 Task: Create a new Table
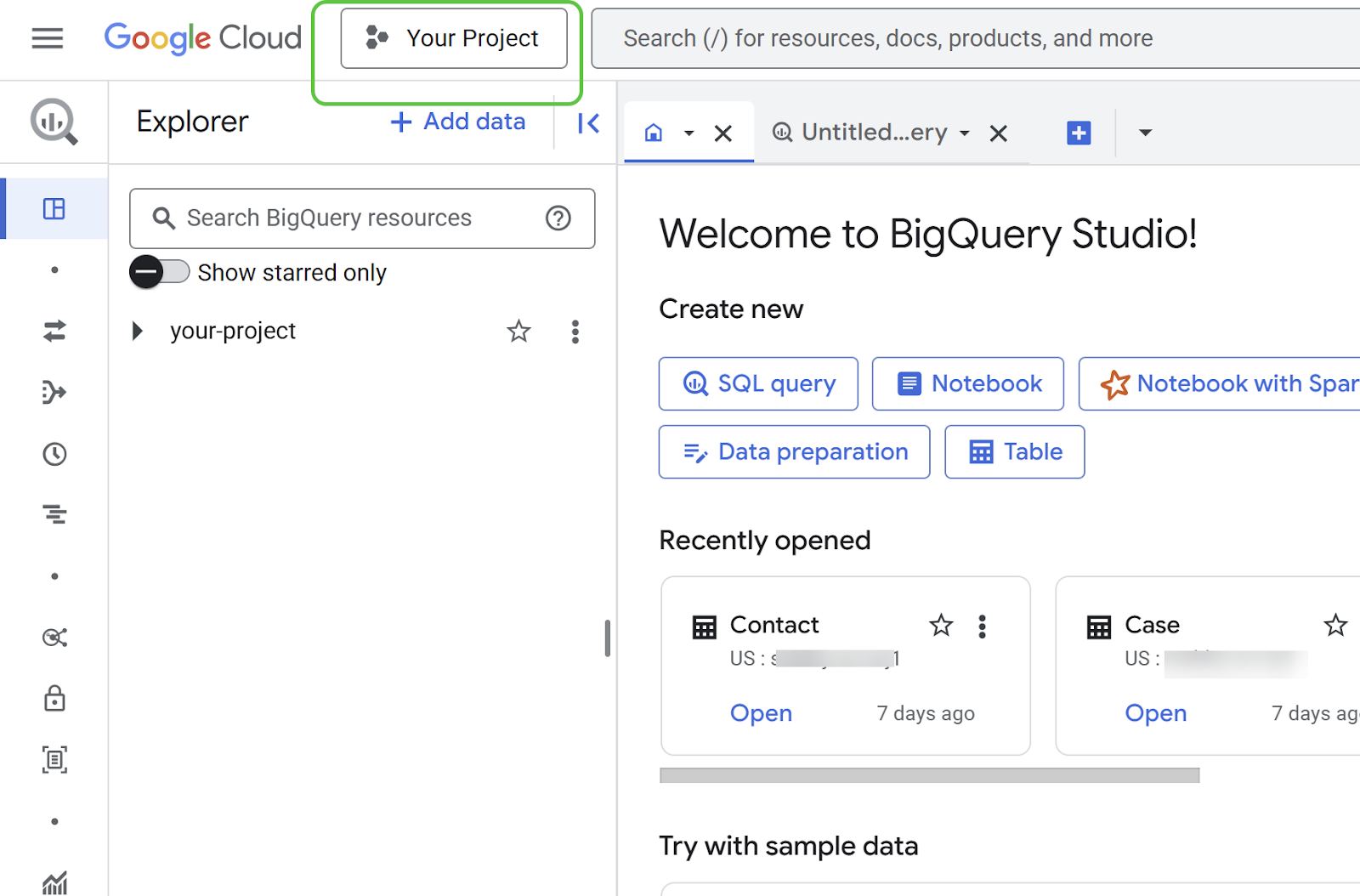1015,451
